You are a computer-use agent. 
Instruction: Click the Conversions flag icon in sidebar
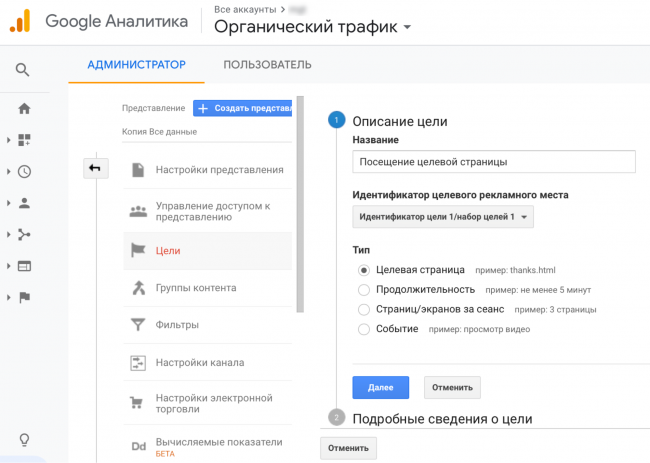24,297
